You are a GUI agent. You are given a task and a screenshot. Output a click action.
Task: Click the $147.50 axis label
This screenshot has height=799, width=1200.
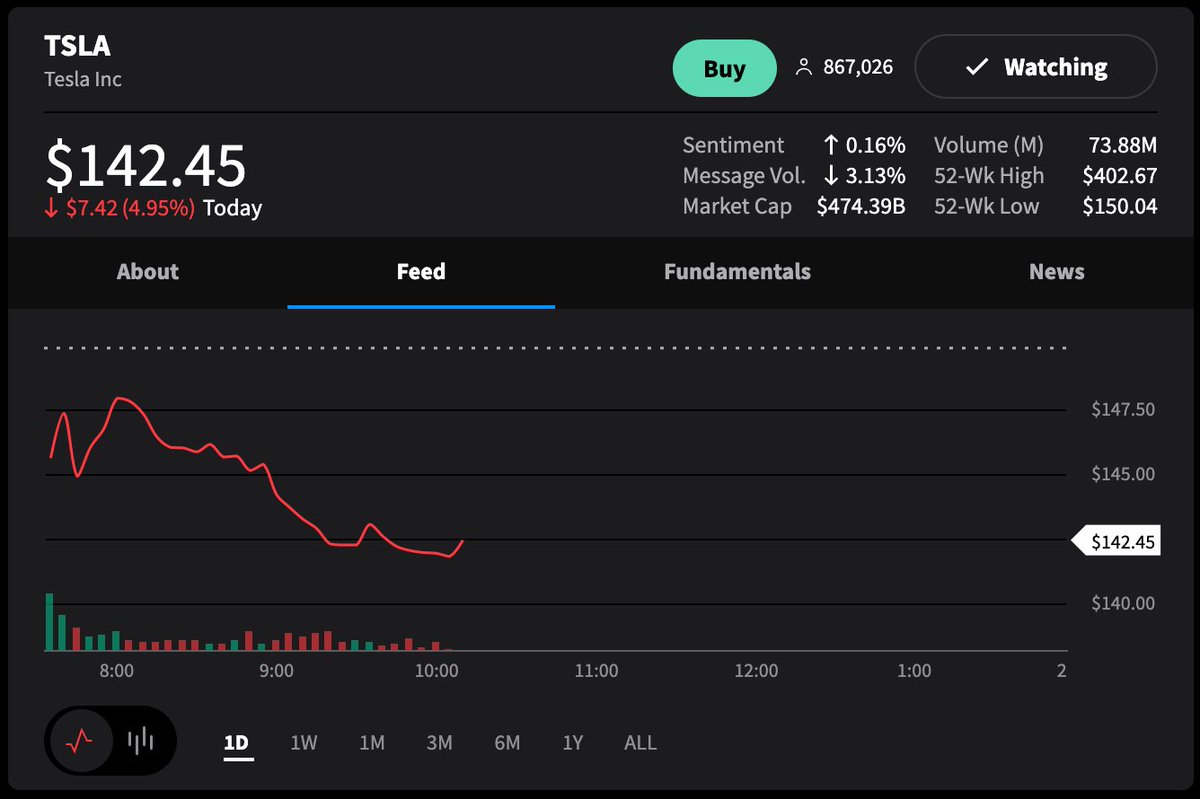(x=1123, y=410)
